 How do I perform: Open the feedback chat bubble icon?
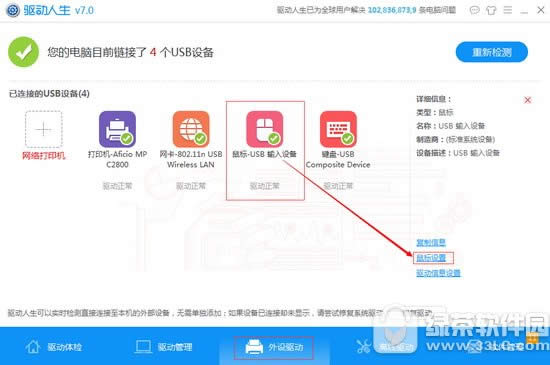click(474, 10)
